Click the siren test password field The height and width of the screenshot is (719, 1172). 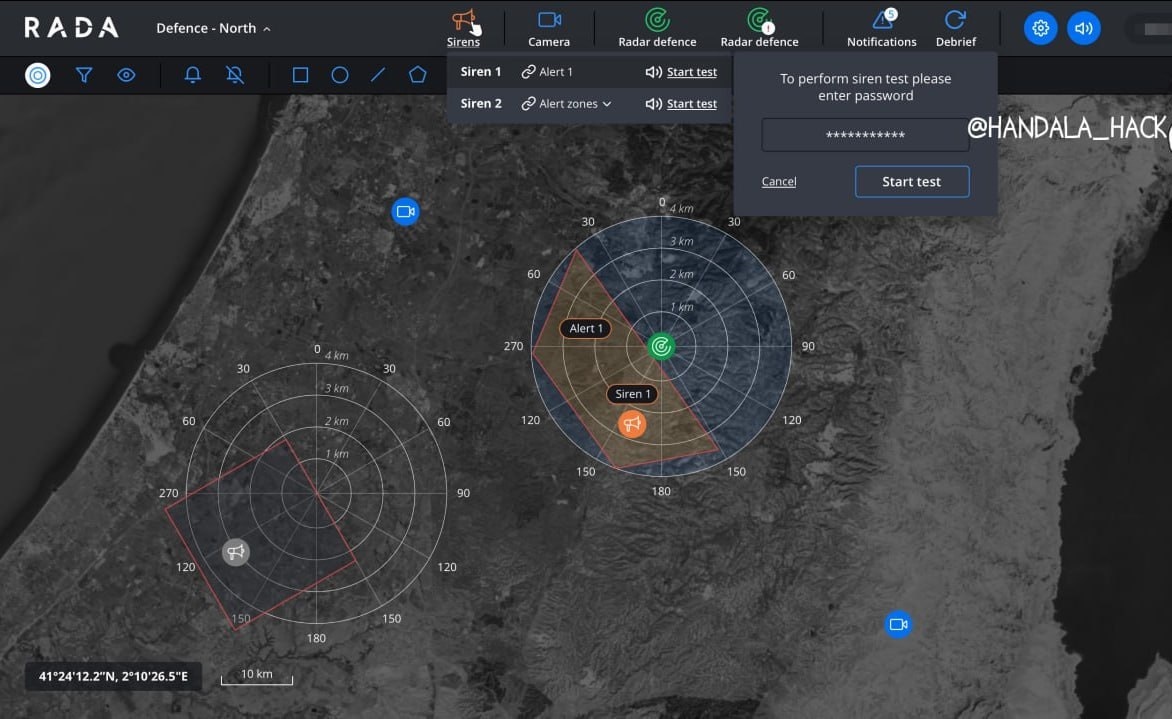tap(865, 135)
